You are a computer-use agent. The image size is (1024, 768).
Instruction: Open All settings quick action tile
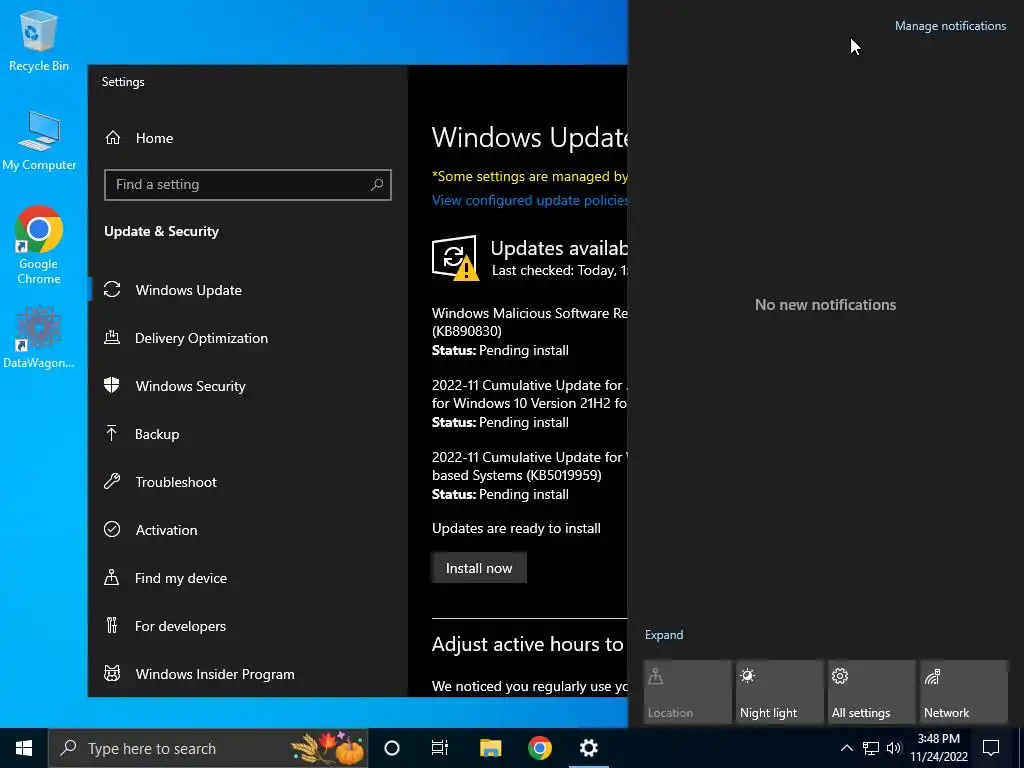click(872, 692)
